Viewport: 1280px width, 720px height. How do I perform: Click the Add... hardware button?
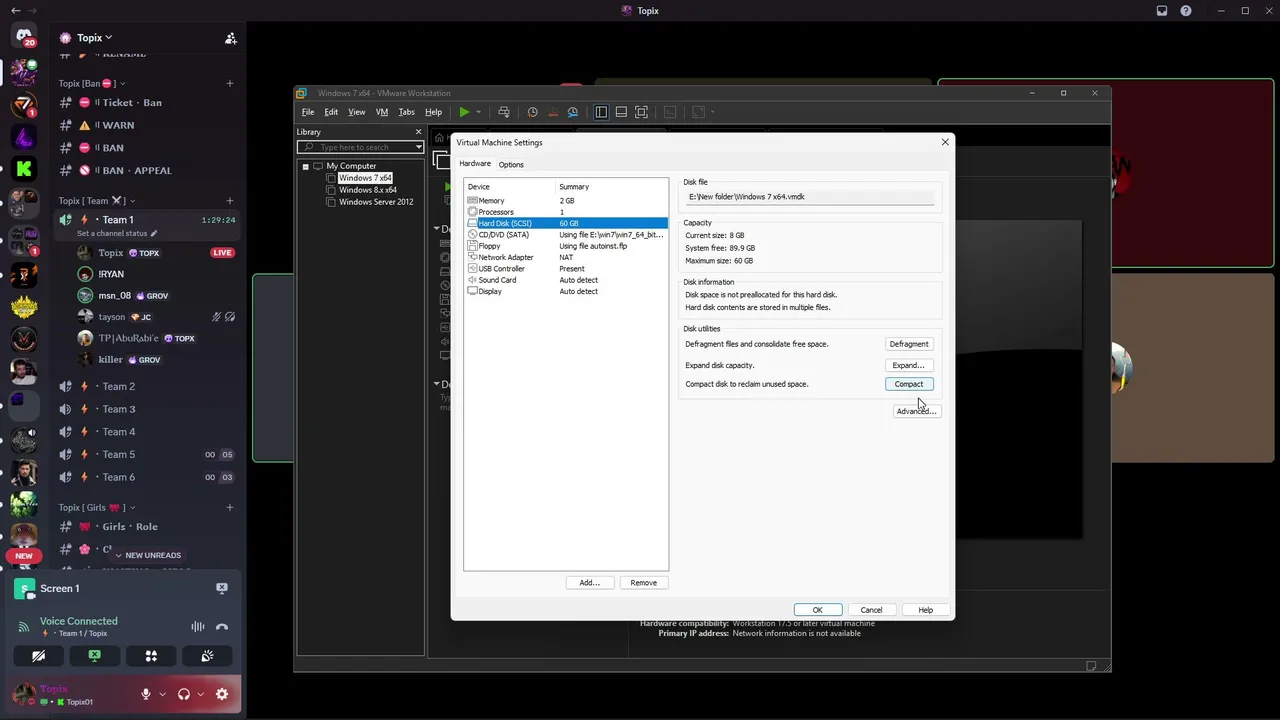590,583
